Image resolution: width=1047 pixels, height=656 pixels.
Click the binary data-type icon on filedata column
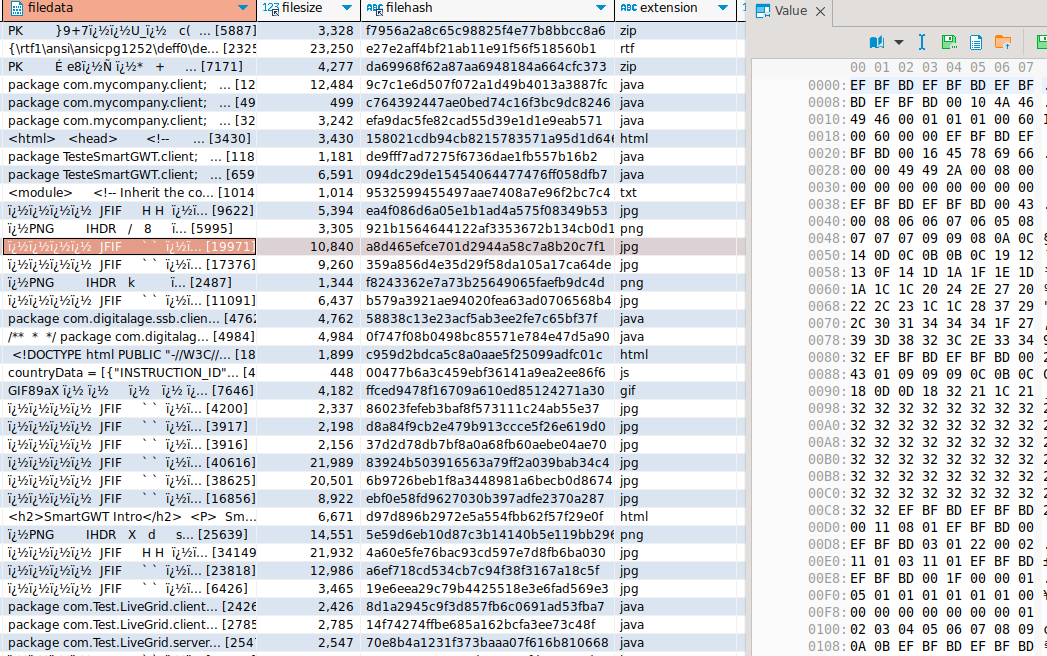tap(17, 8)
